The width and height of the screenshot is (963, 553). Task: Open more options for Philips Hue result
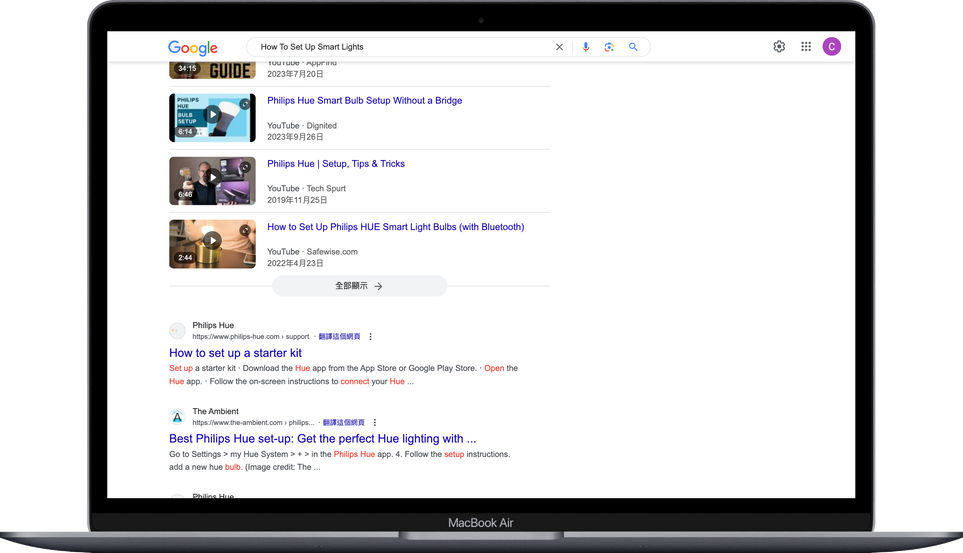point(371,337)
